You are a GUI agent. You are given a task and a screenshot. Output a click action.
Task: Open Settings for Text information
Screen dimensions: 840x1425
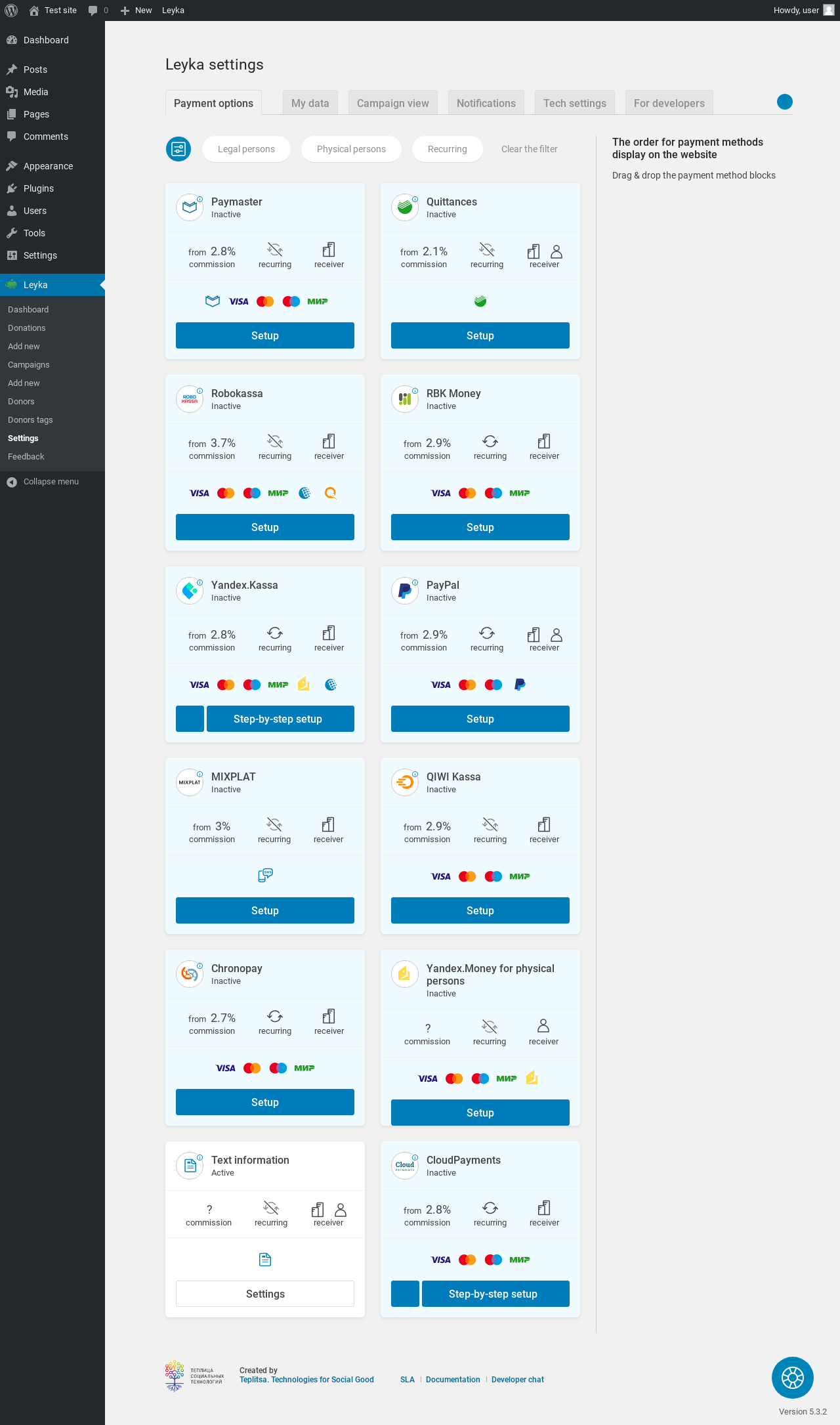tap(265, 1294)
